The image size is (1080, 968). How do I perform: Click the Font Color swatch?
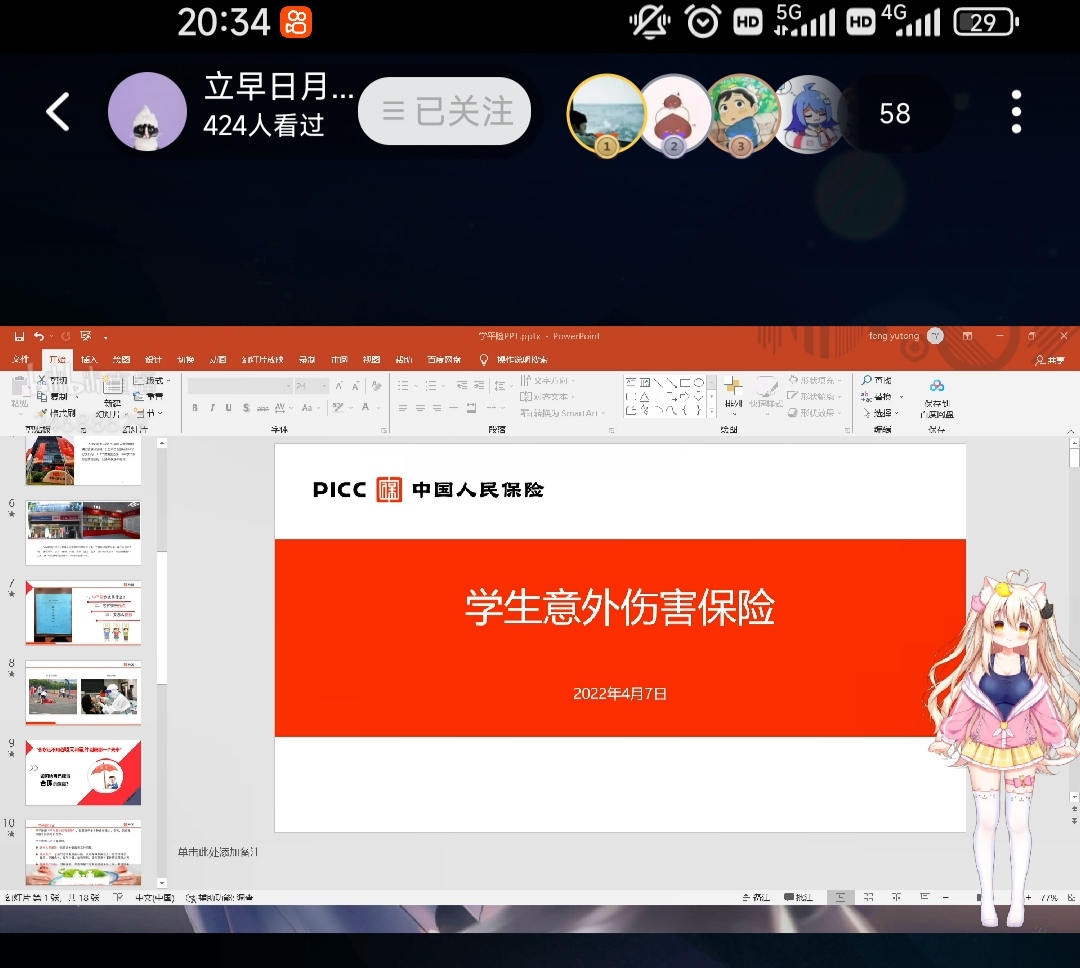(x=365, y=406)
